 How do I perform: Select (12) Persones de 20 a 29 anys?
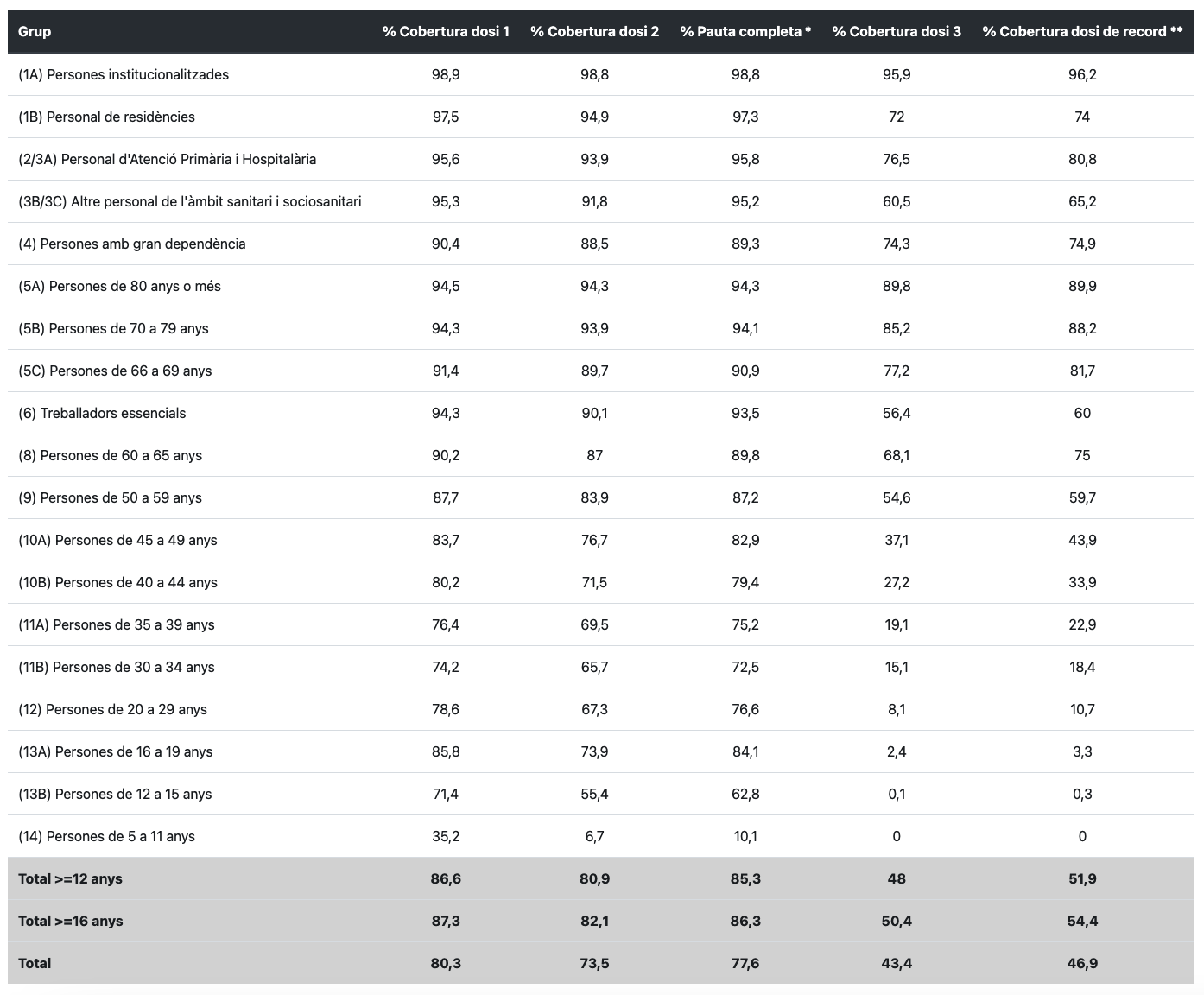(112, 709)
